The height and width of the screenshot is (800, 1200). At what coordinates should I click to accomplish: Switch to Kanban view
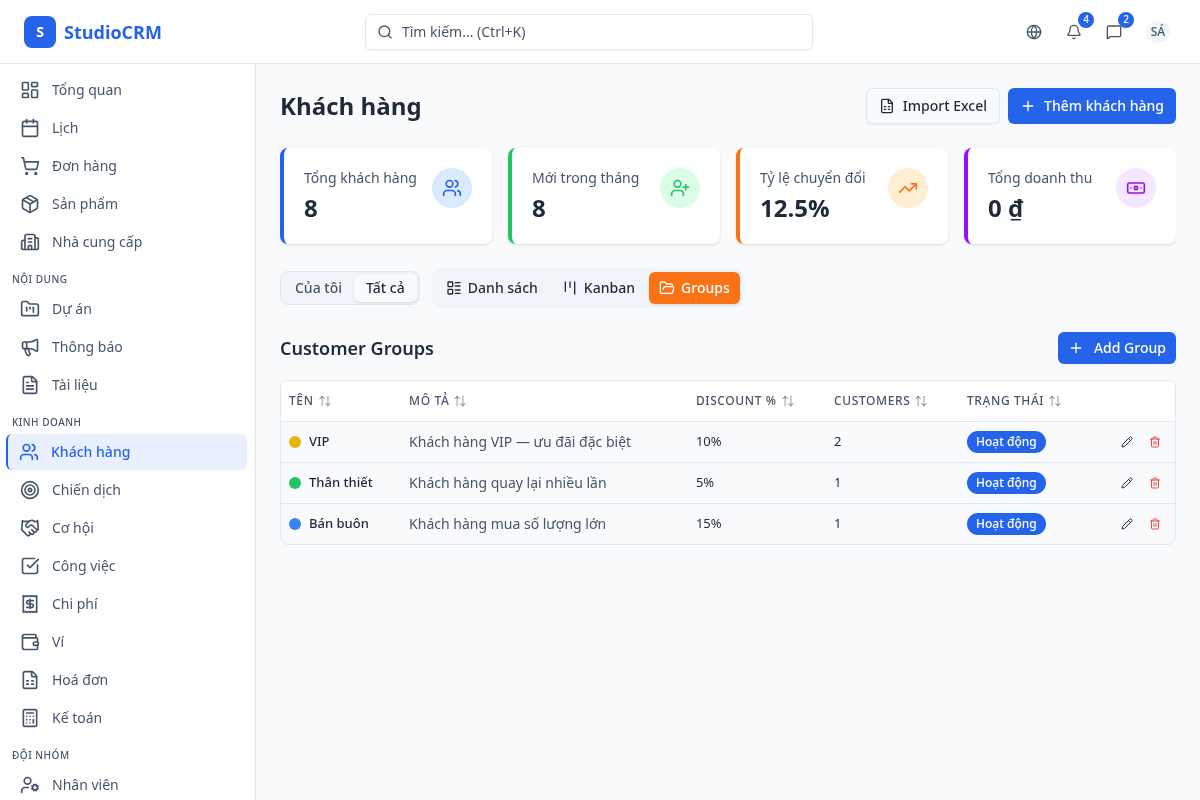[x=599, y=288]
